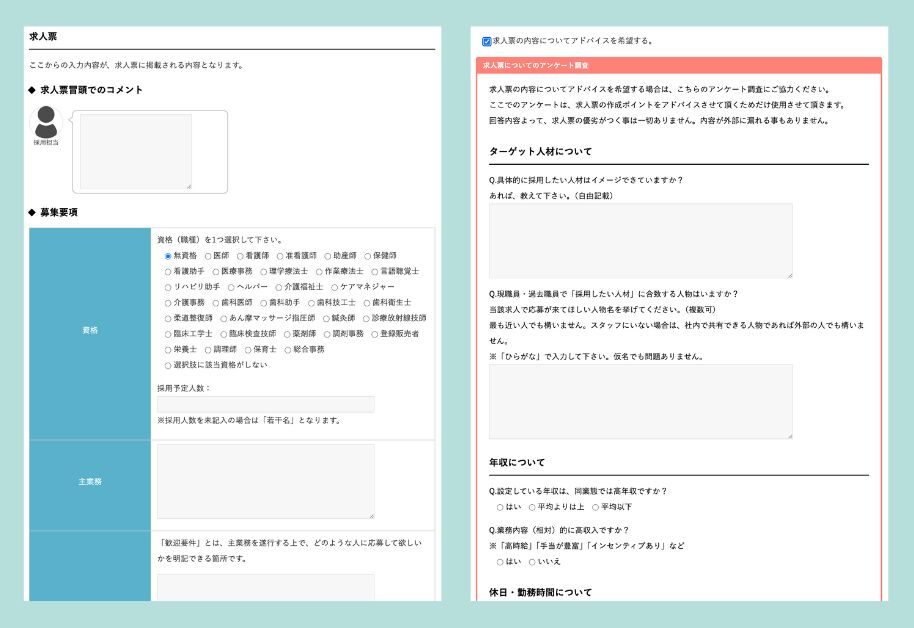This screenshot has width=914, height=628.
Task: Select 平均よりは上 for annual income question
Action: [532, 507]
